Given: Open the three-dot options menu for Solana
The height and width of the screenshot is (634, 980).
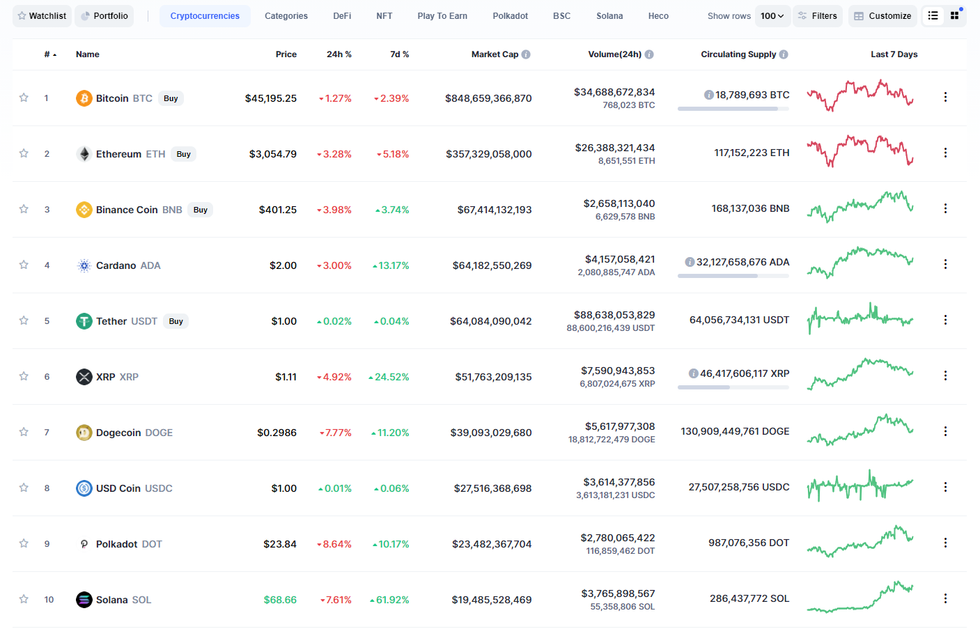Looking at the screenshot, I should click(945, 599).
